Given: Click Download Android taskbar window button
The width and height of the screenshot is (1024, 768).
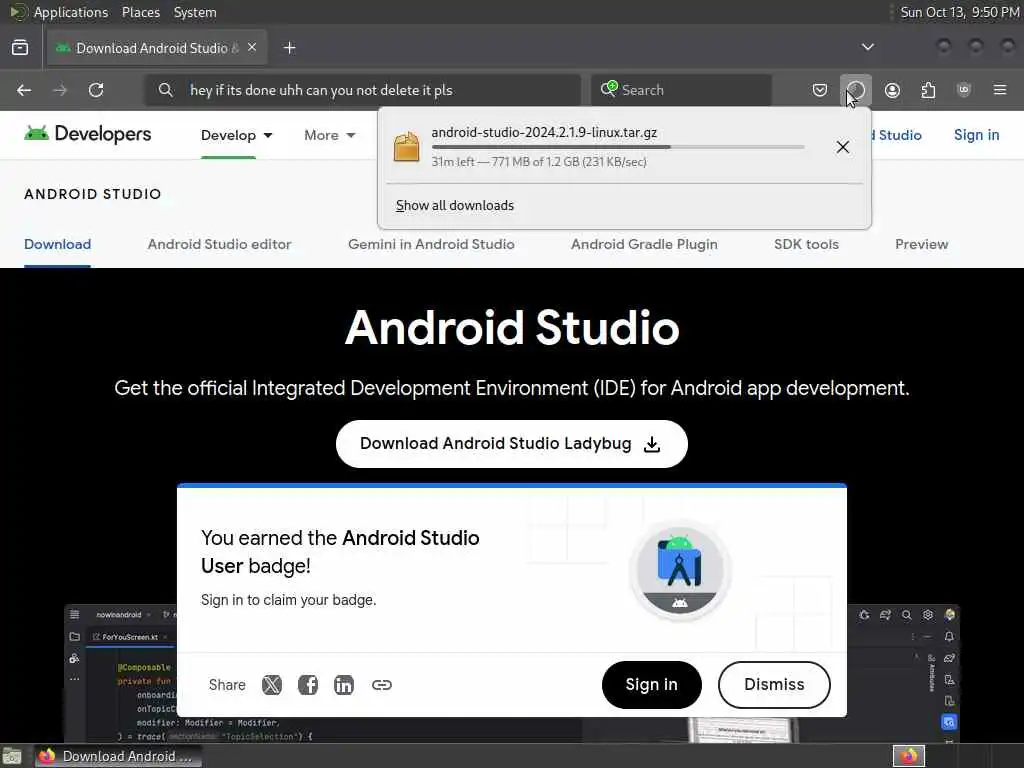Looking at the screenshot, I should click(118, 756).
